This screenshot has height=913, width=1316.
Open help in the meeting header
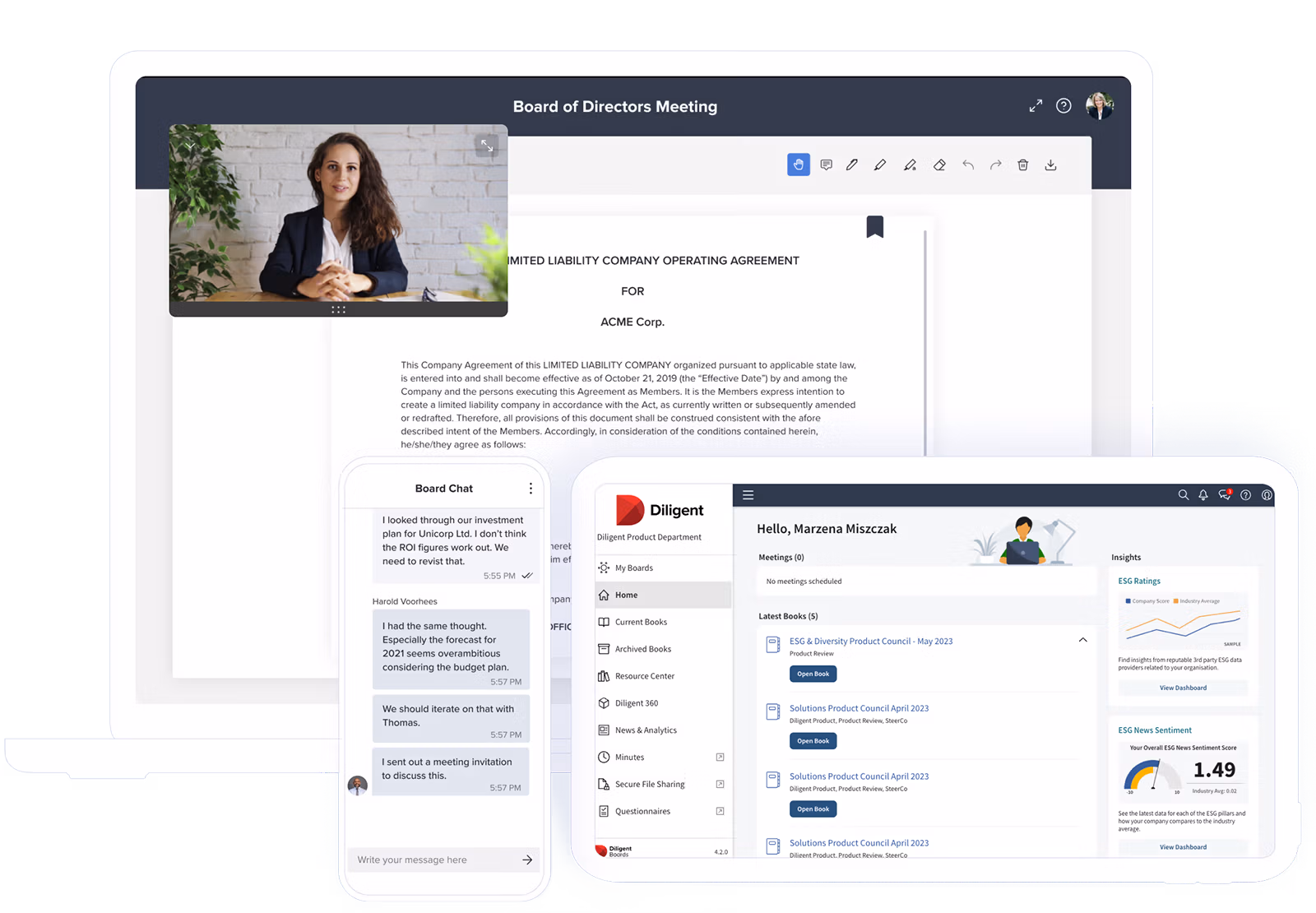[x=1063, y=106]
